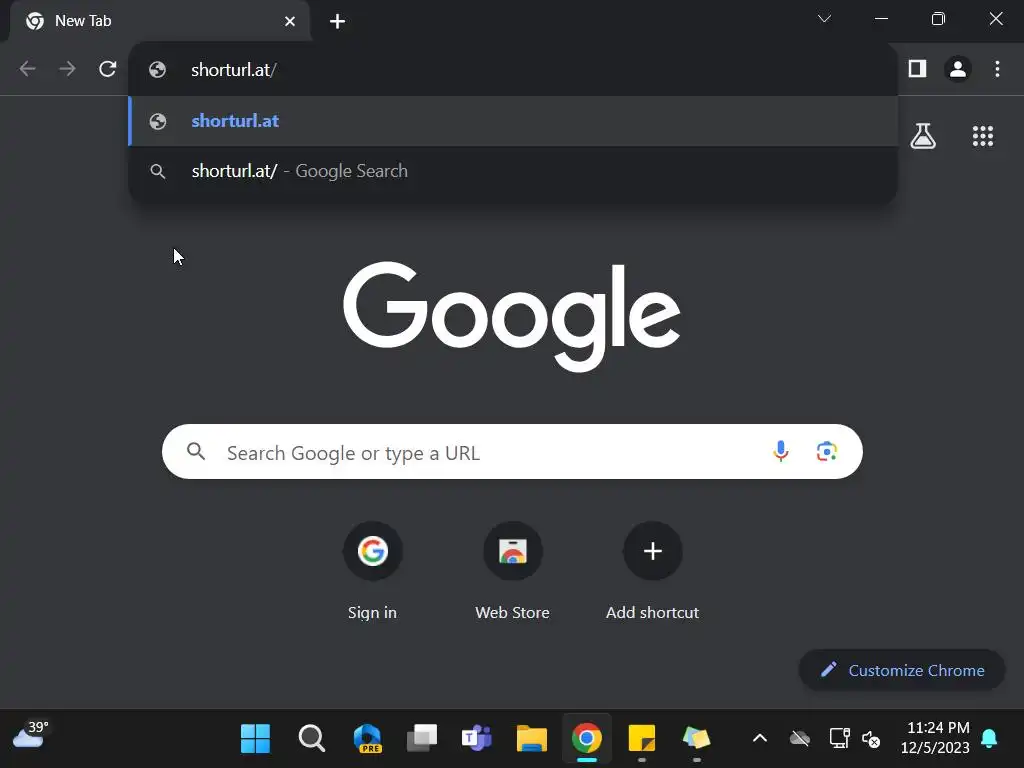The width and height of the screenshot is (1024, 768).
Task: Open Search Labs flask icon
Action: coord(923,136)
